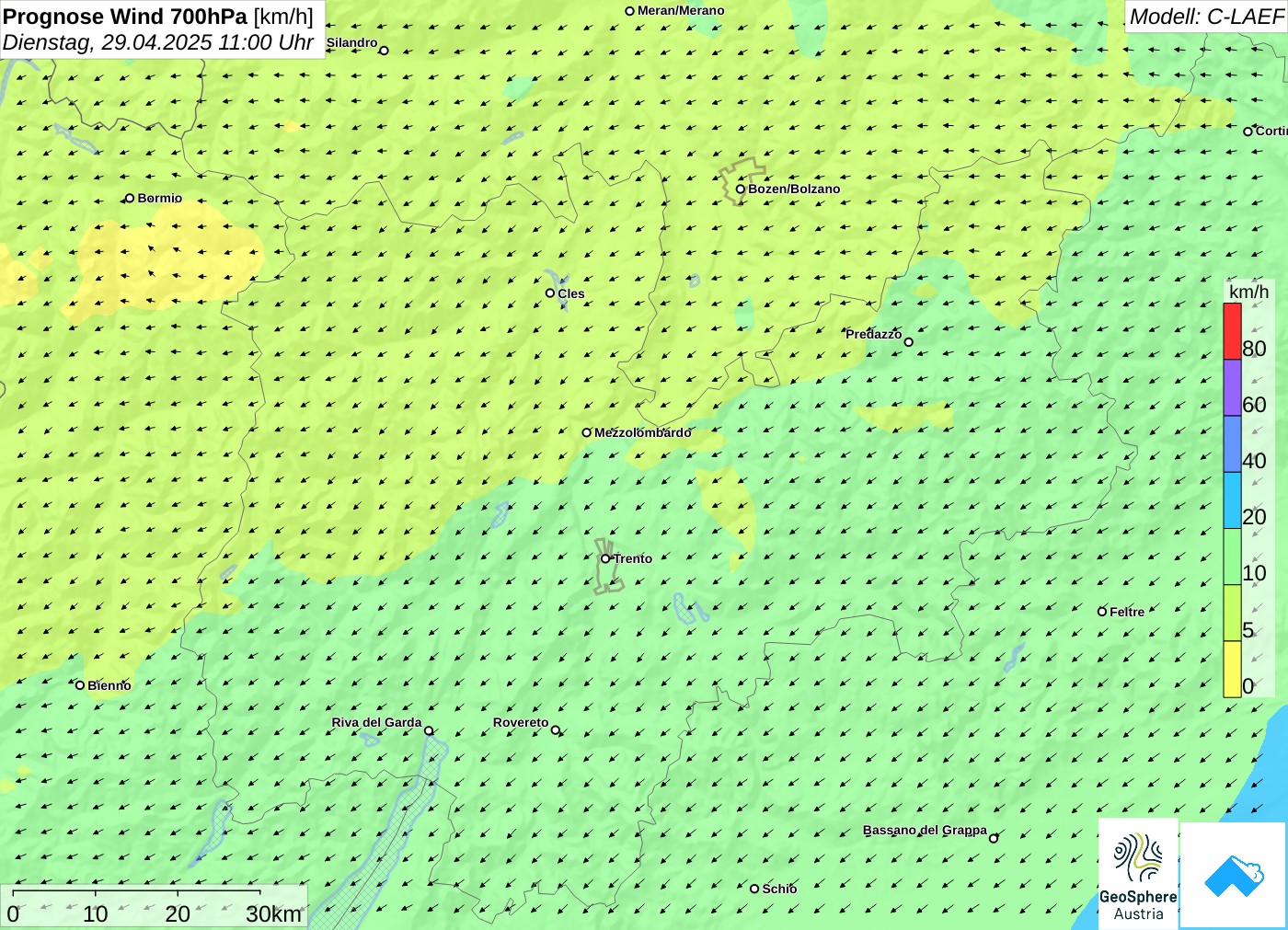Click the Cortina marker at map edge
The width and height of the screenshot is (1288, 930).
[1248, 132]
